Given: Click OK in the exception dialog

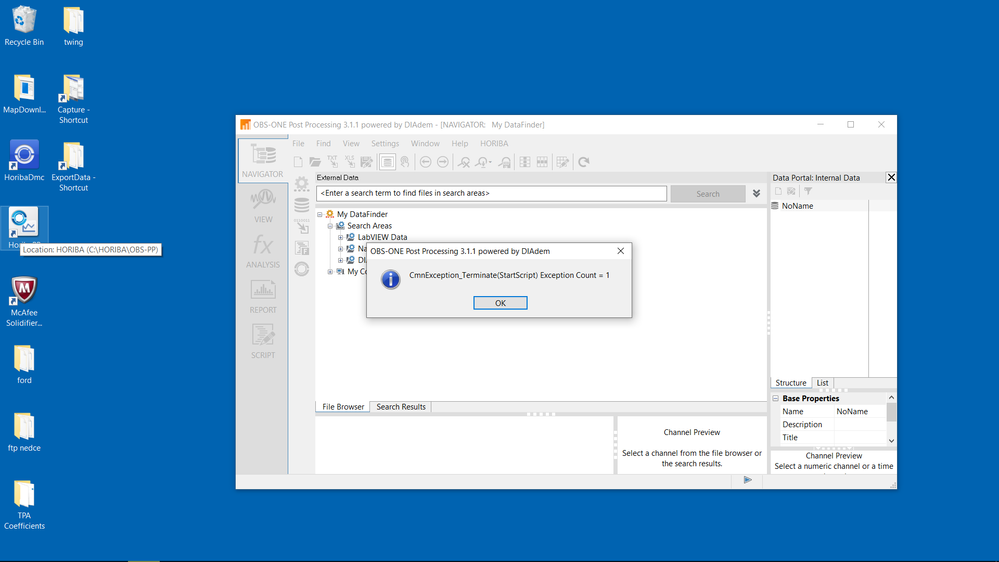Looking at the screenshot, I should click(500, 303).
